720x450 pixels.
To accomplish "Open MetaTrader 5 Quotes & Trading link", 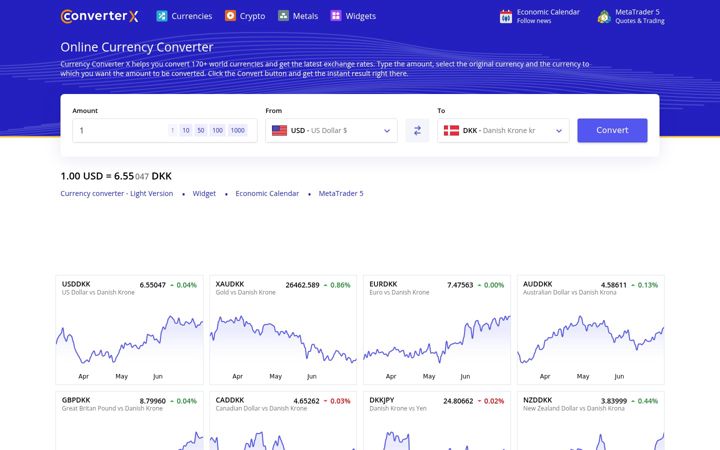I will coord(631,17).
